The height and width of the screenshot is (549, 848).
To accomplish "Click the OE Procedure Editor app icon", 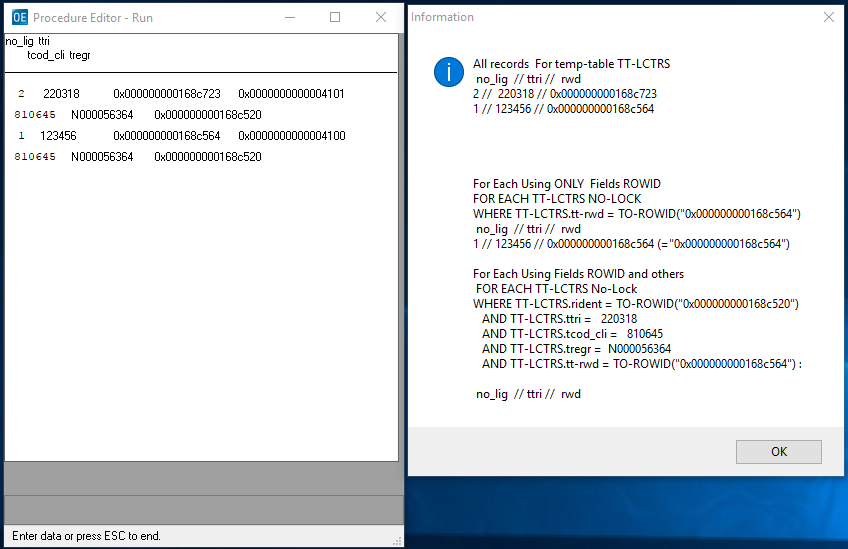I will (x=19, y=17).
